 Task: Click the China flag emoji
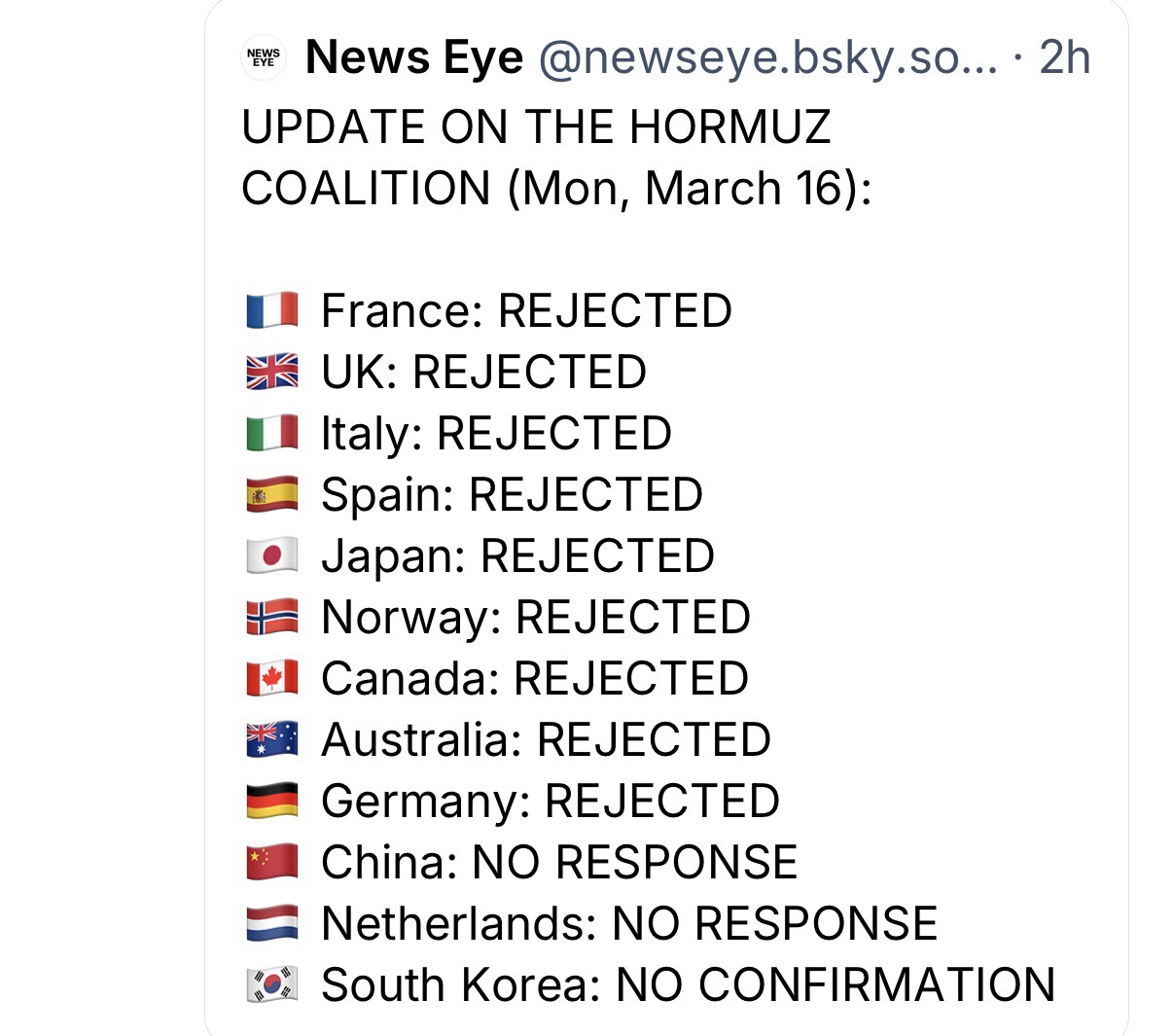272,862
